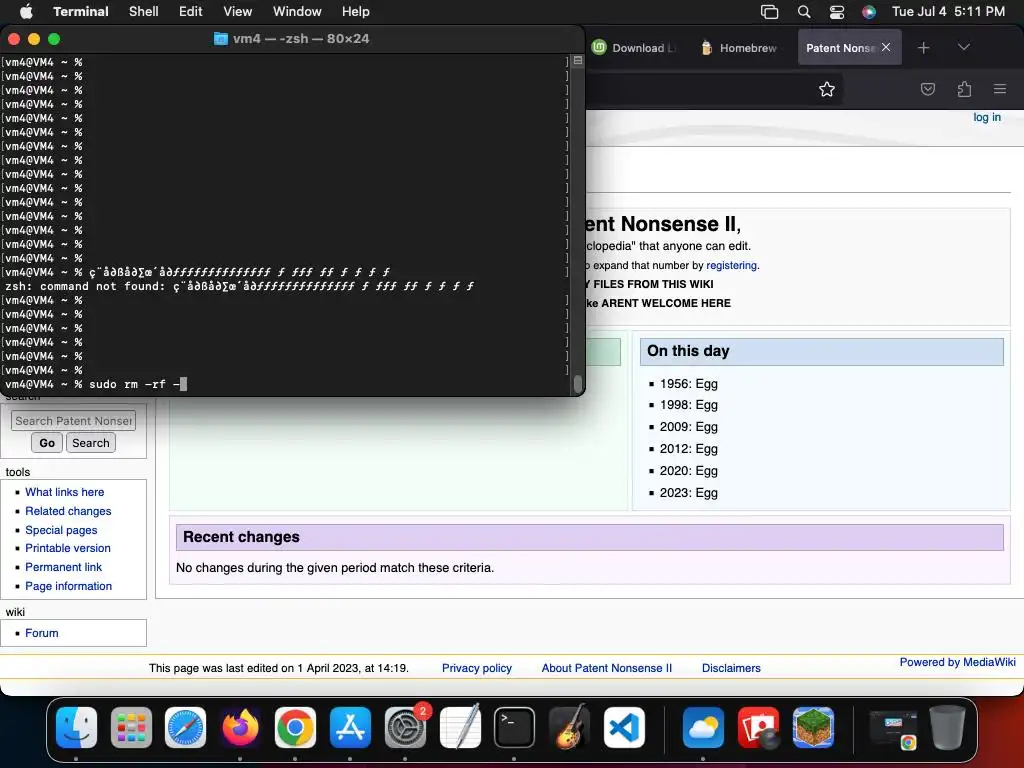The width and height of the screenshot is (1024, 768).
Task: Open Page information link
Action: point(69,586)
